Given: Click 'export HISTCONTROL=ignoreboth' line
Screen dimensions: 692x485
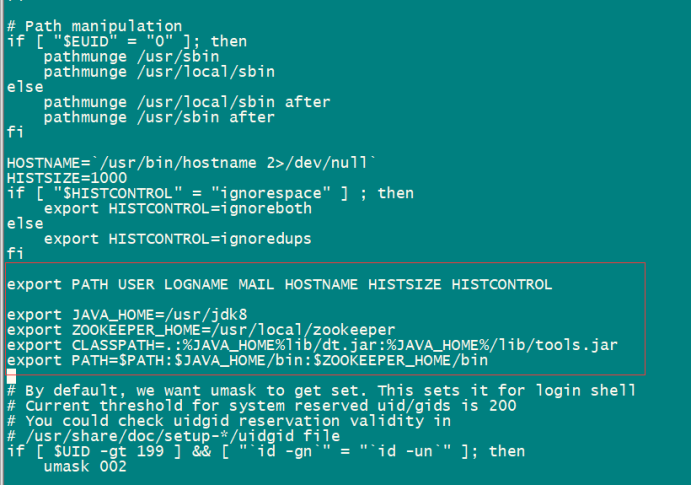Looking at the screenshot, I should (x=178, y=209).
